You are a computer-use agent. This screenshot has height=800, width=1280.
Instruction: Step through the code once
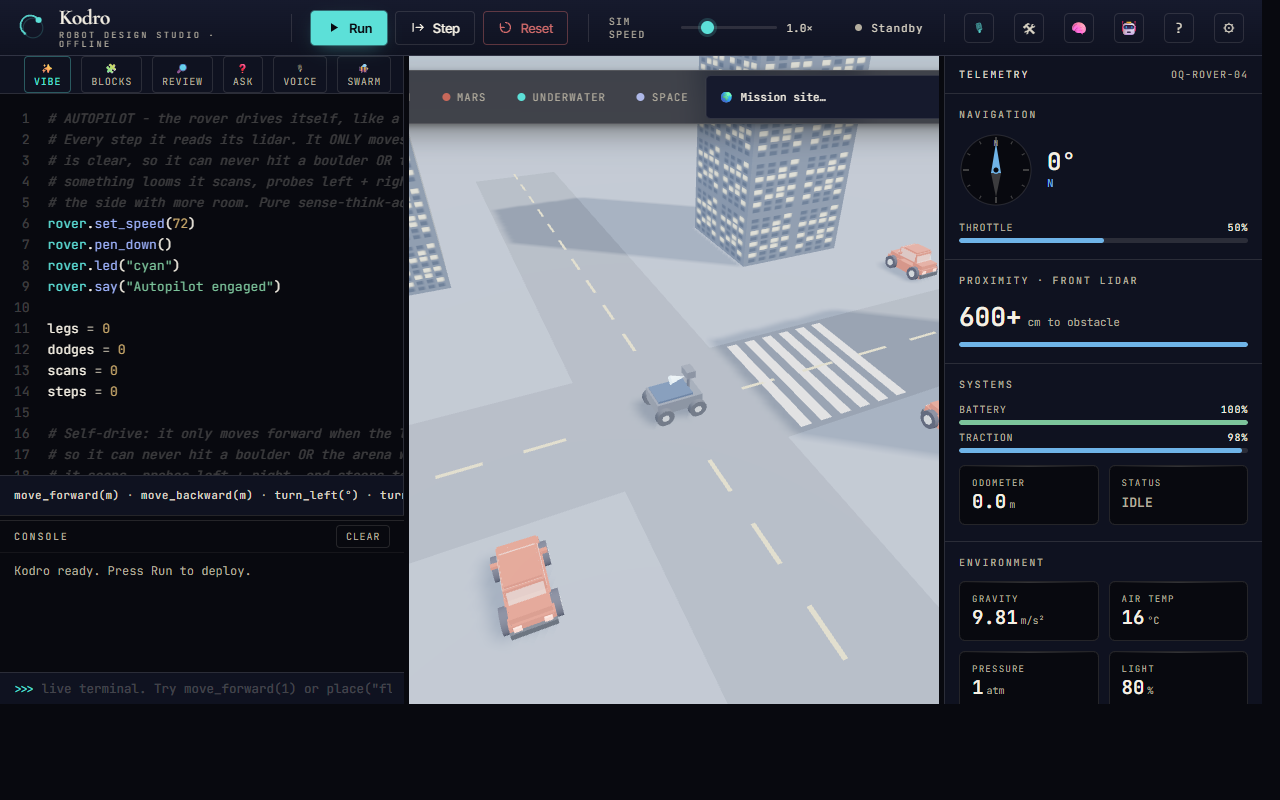click(x=435, y=28)
